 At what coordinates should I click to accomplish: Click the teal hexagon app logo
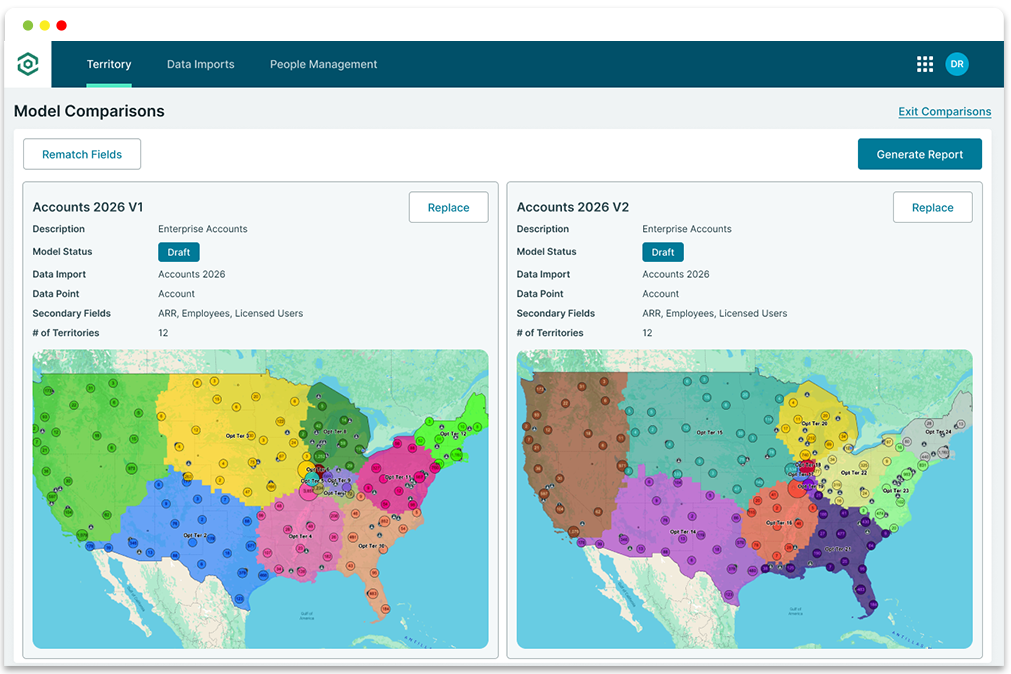28,63
